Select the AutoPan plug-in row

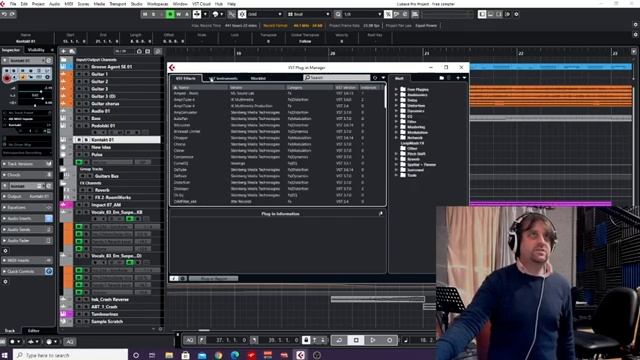[278, 119]
